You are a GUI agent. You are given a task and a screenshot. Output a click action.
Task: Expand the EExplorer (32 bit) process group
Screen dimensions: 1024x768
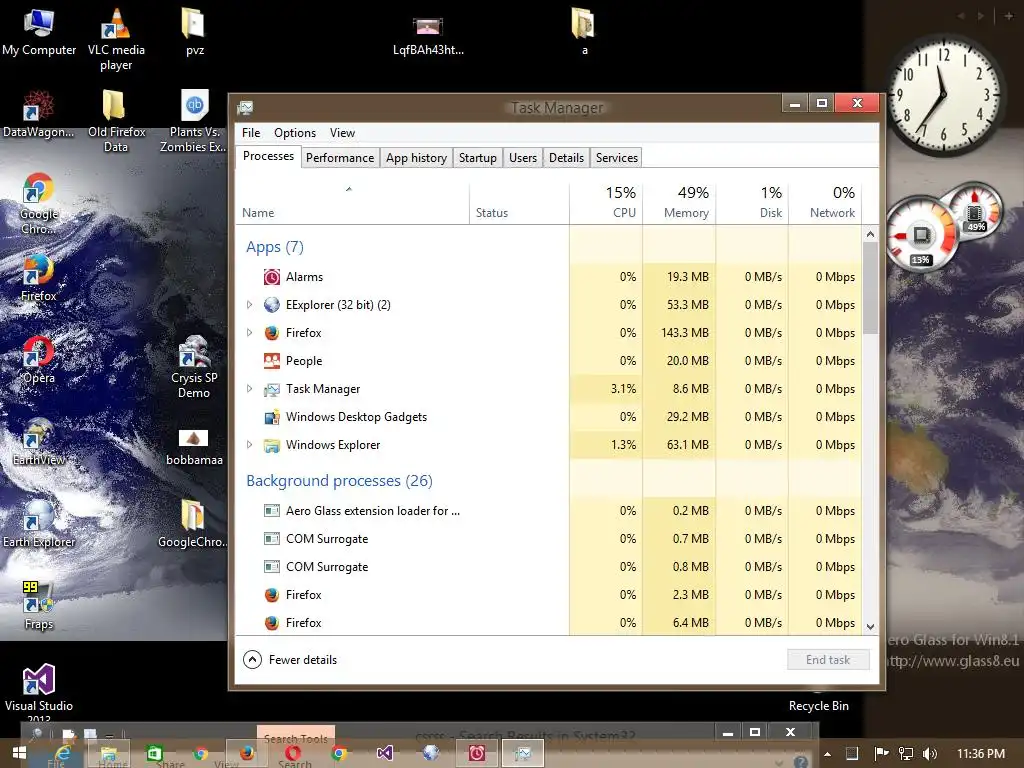[x=249, y=305]
